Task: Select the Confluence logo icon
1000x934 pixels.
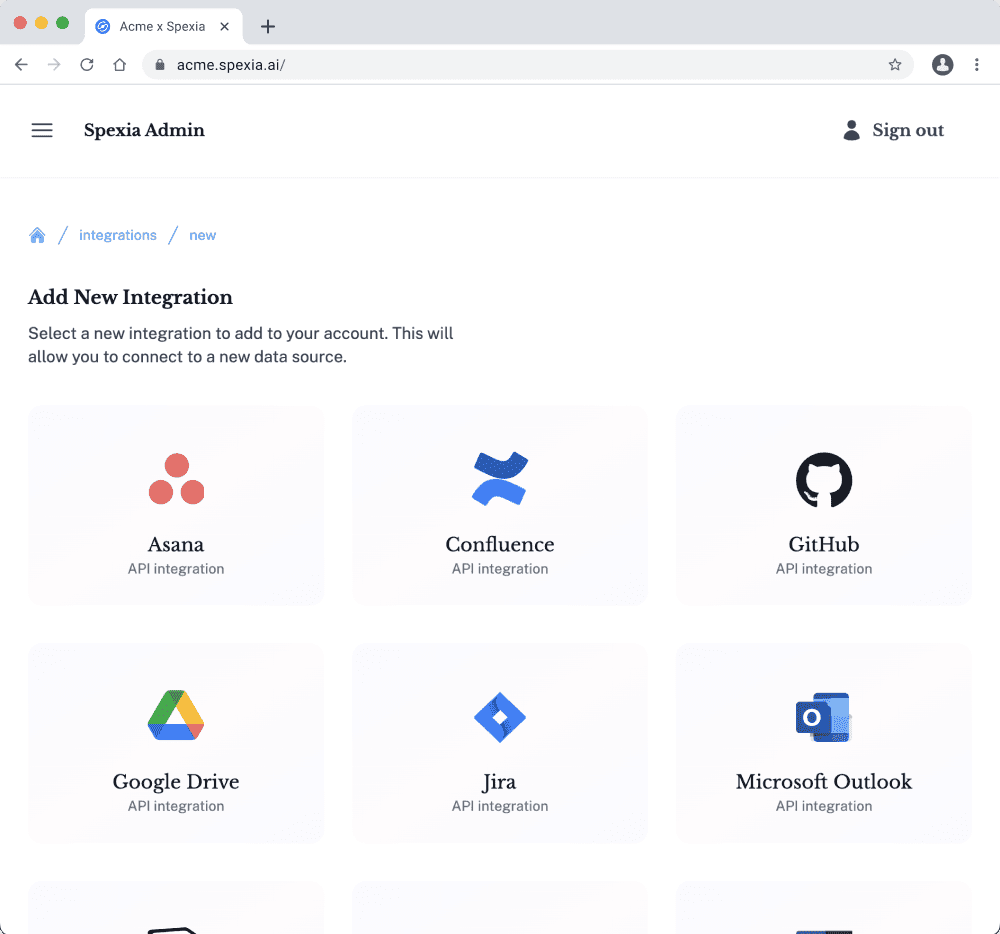Action: (500, 479)
